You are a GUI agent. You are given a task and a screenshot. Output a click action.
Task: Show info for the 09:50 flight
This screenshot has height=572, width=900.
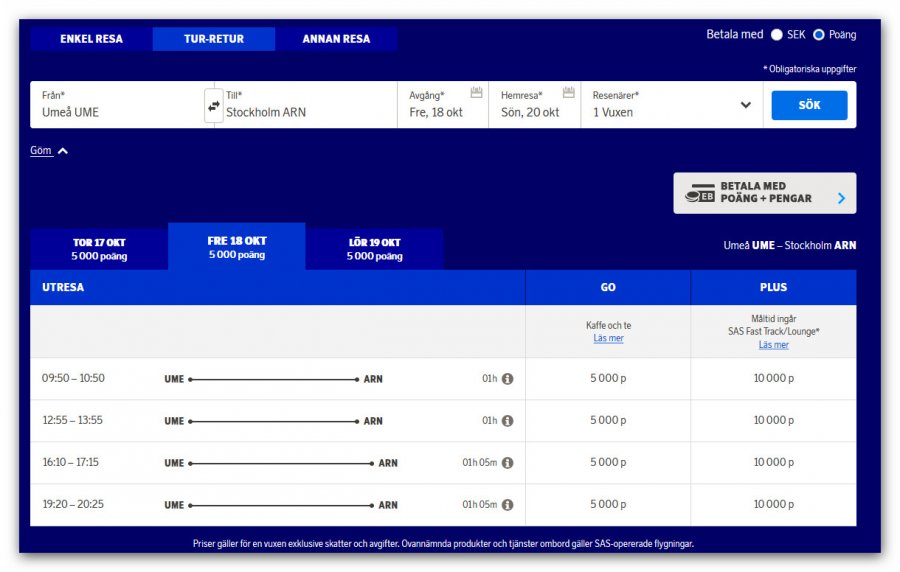point(507,379)
